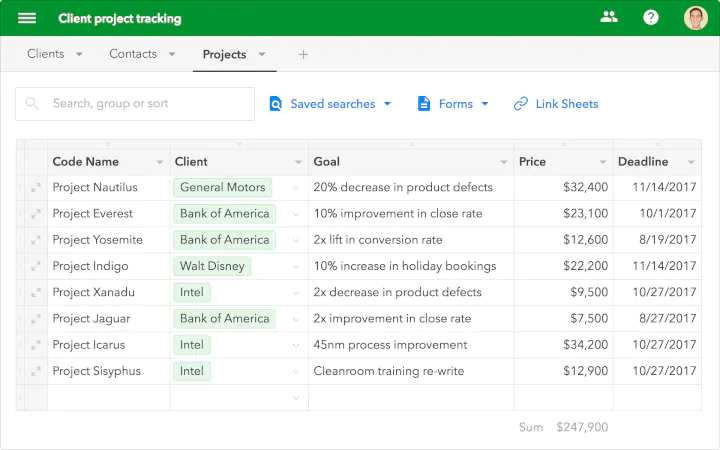Click the search magnifier icon
Viewport: 720px width, 450px height.
32,103
